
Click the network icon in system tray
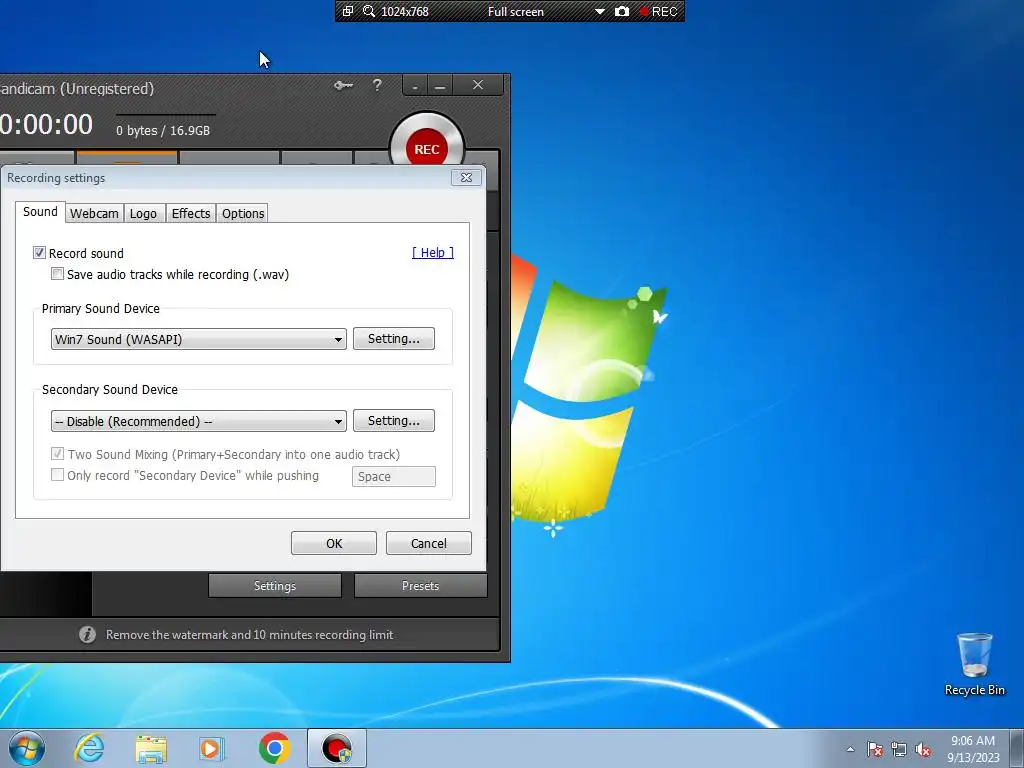(899, 749)
